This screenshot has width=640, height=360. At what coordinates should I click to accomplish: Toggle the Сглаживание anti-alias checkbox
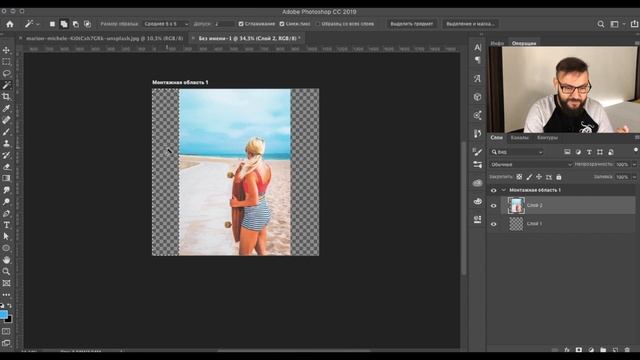pyautogui.click(x=241, y=24)
